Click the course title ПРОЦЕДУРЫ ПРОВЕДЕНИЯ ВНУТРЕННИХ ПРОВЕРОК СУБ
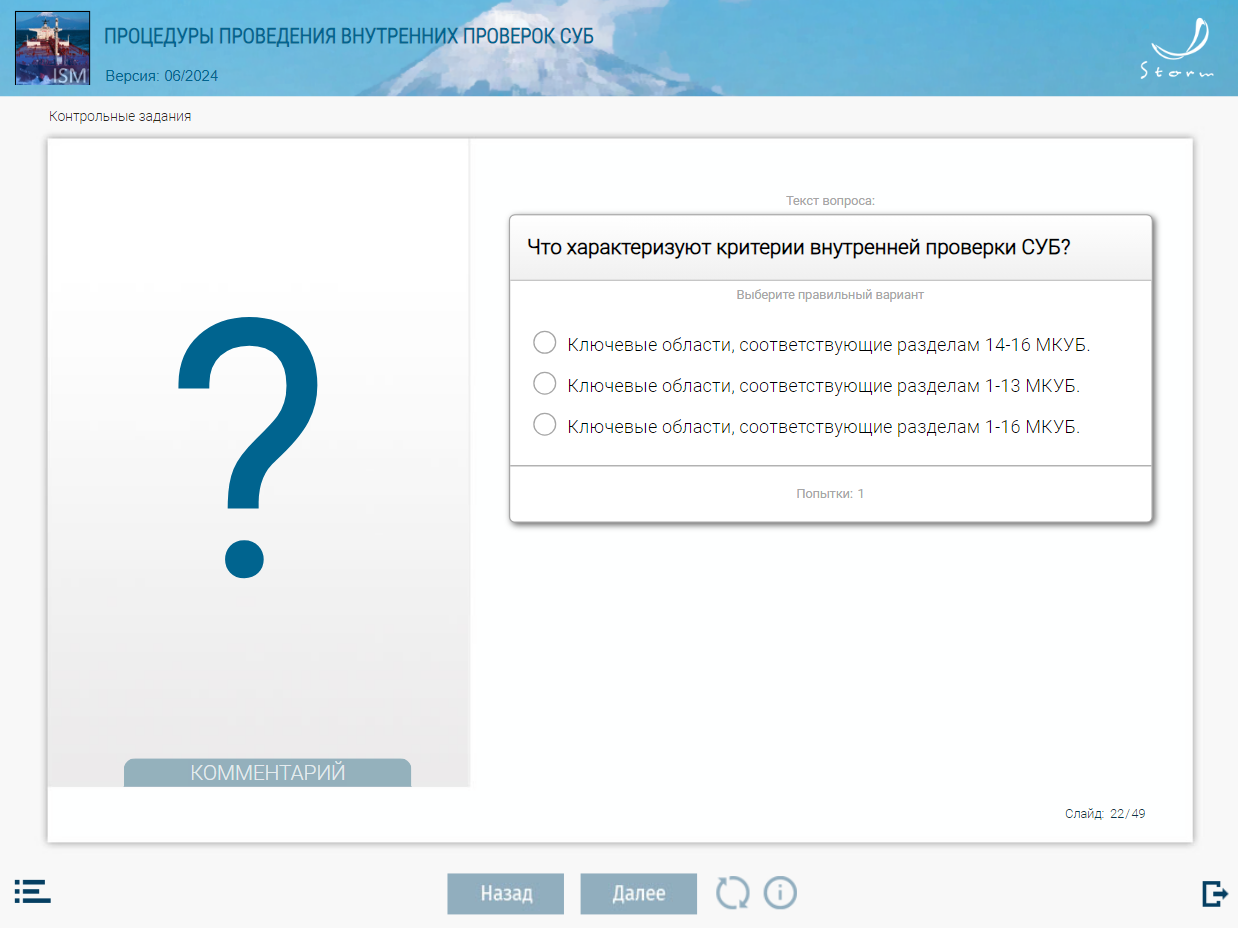 [349, 36]
